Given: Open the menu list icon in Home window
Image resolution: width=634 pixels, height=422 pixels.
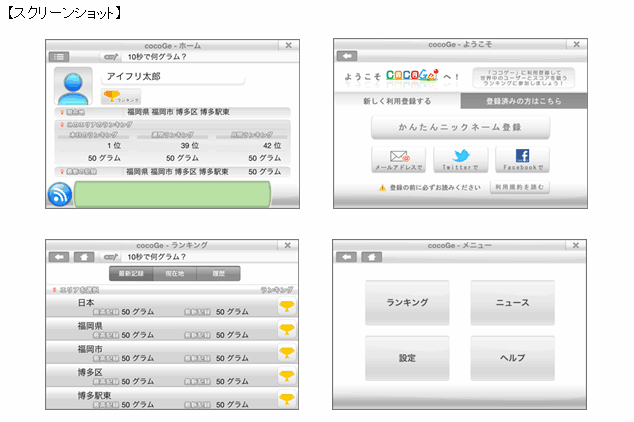Looking at the screenshot, I should click(59, 57).
